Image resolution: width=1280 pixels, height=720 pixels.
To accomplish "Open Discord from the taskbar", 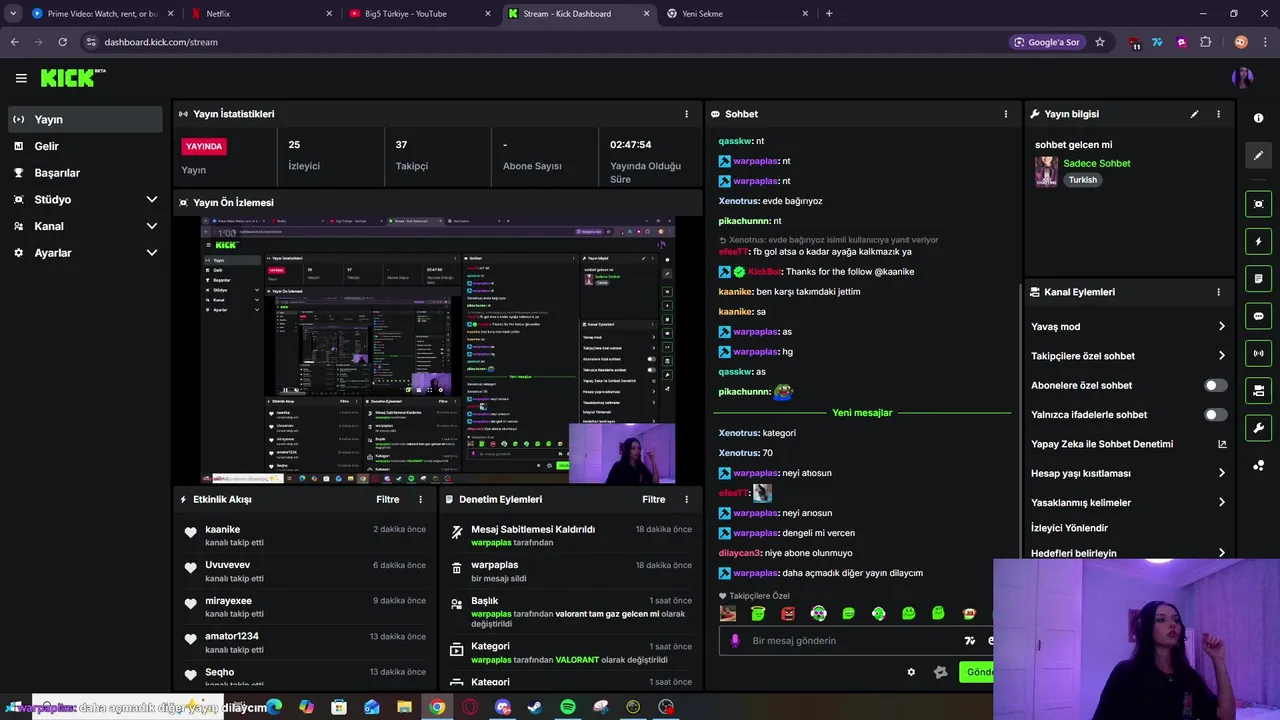I will coord(503,707).
